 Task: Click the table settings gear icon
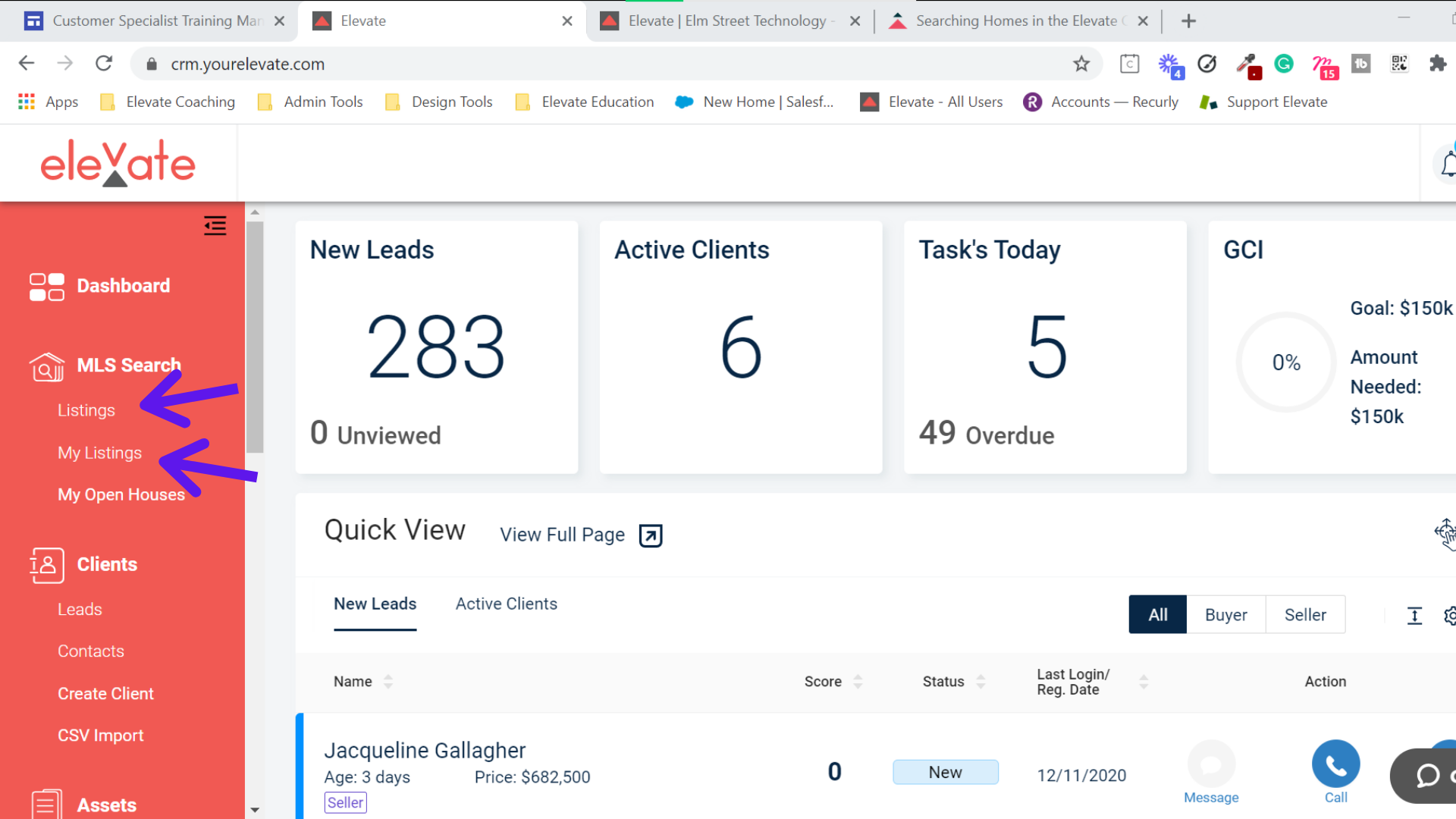pyautogui.click(x=1449, y=616)
